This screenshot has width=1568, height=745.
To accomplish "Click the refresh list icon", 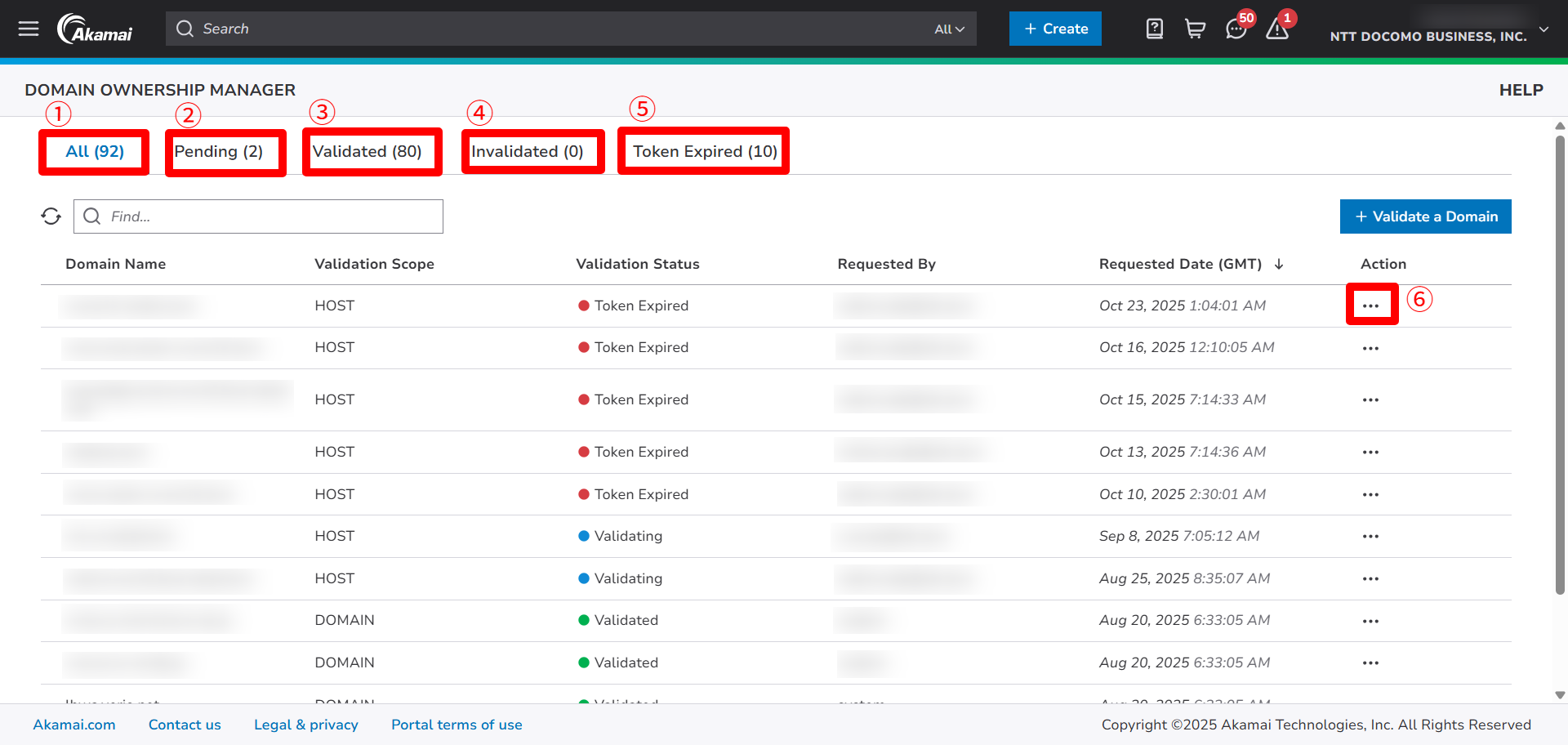I will tap(51, 216).
